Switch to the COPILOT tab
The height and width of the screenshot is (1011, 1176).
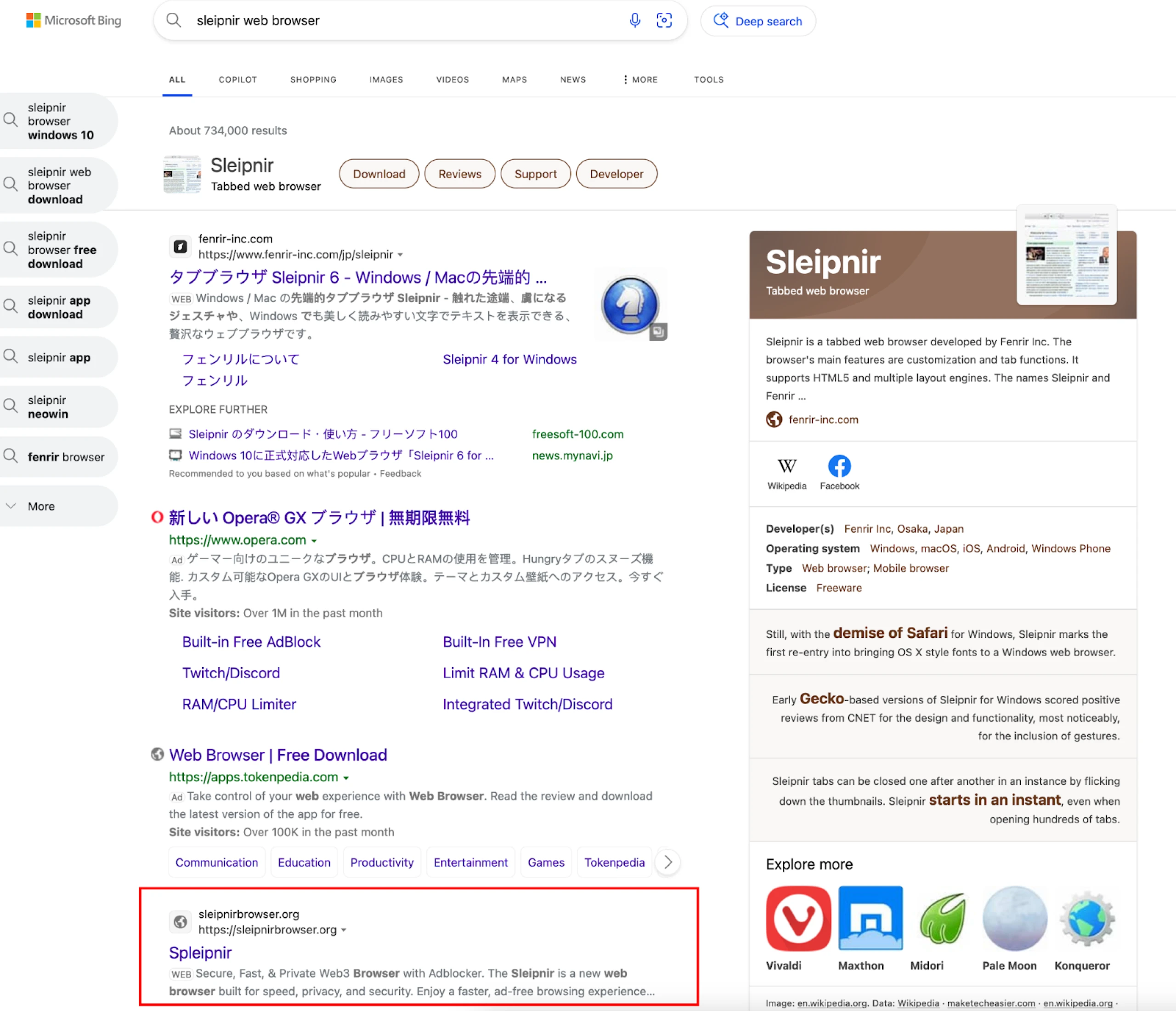click(x=238, y=80)
